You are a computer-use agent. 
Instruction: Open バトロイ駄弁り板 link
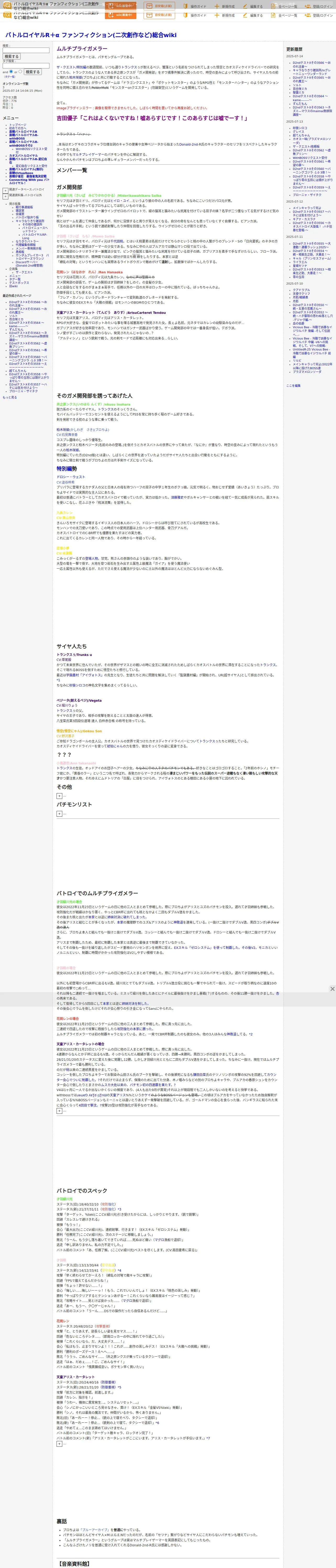[x=27, y=217]
